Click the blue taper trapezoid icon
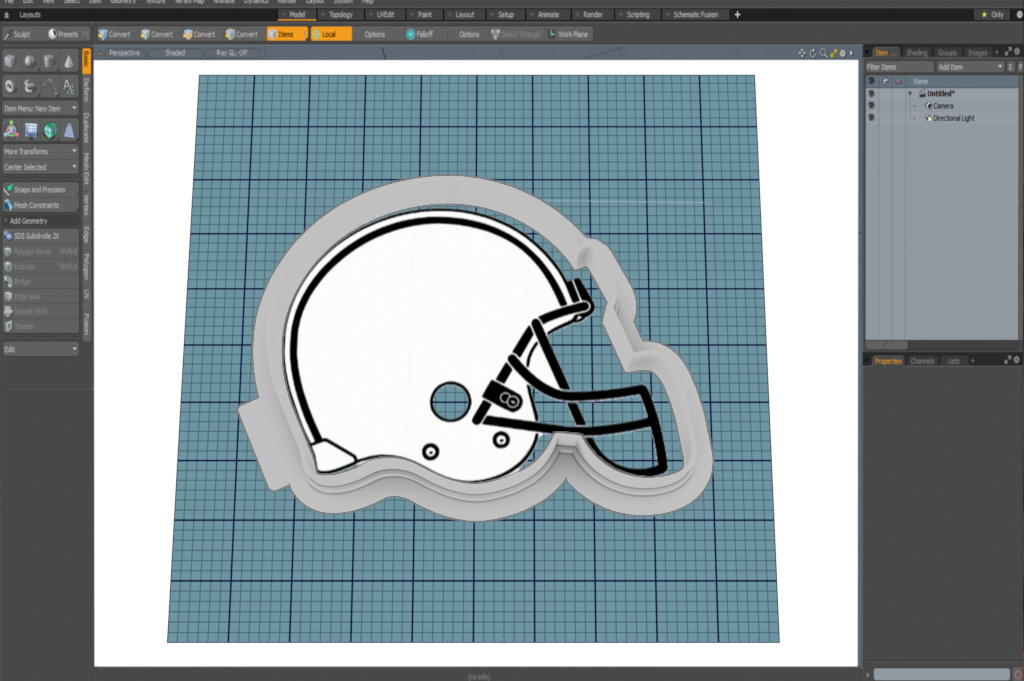Screen dimensions: 1024x681 [x=69, y=131]
